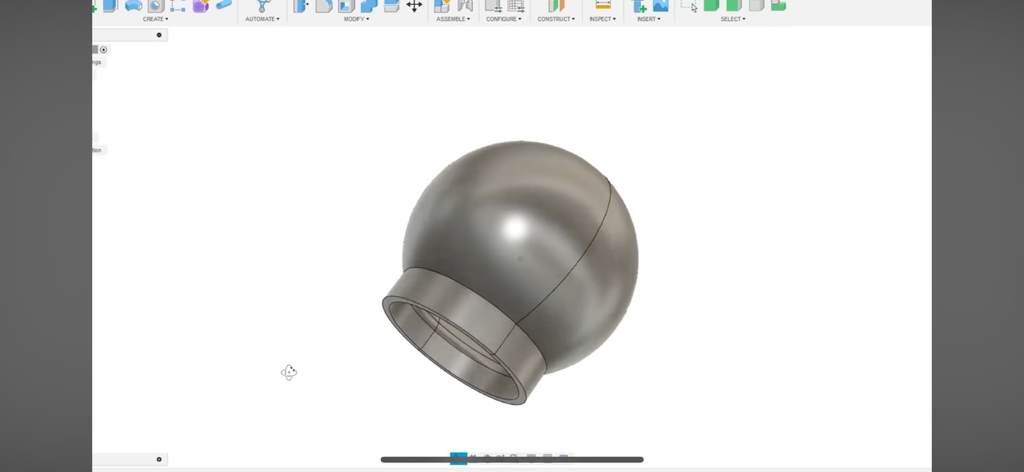The image size is (1024, 472).
Task: Select the Fillet tool icon
Action: point(324,6)
